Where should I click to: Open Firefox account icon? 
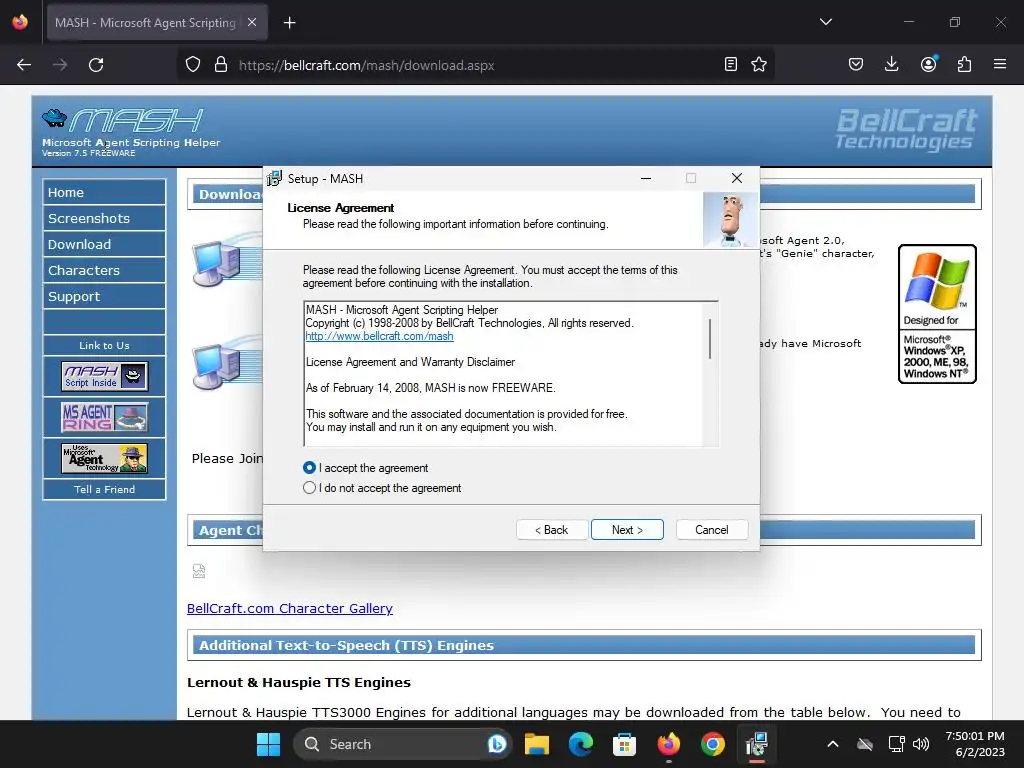coord(929,64)
